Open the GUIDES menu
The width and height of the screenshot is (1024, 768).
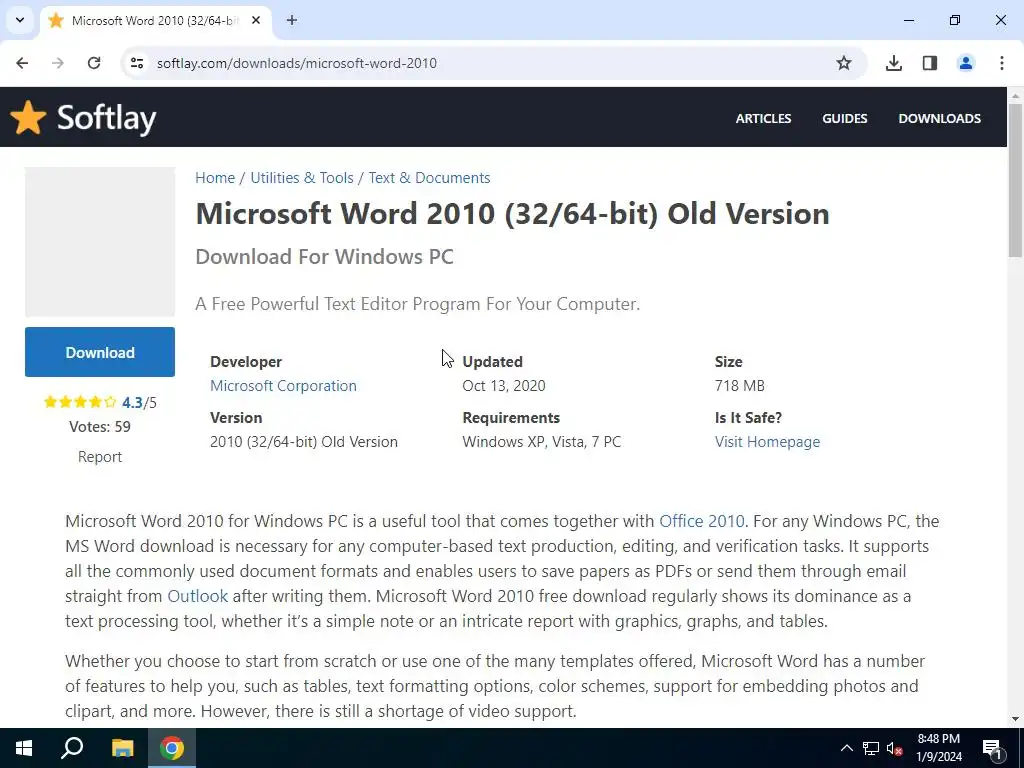click(x=844, y=118)
